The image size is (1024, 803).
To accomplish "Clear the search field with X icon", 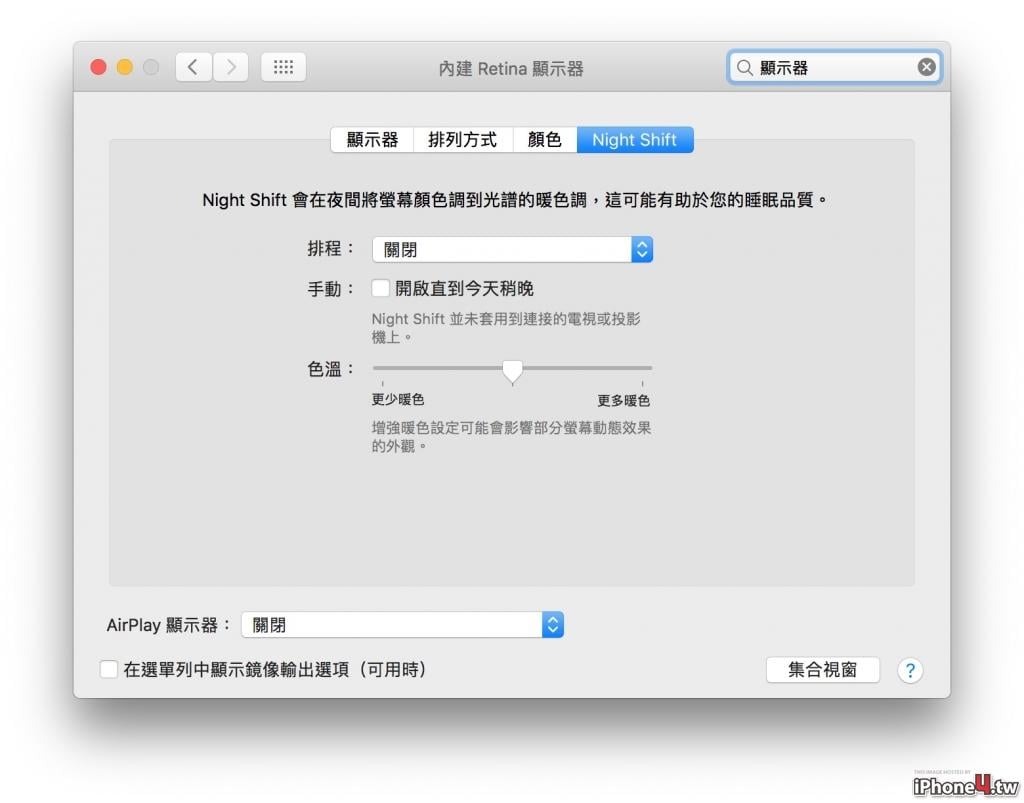I will coord(926,67).
